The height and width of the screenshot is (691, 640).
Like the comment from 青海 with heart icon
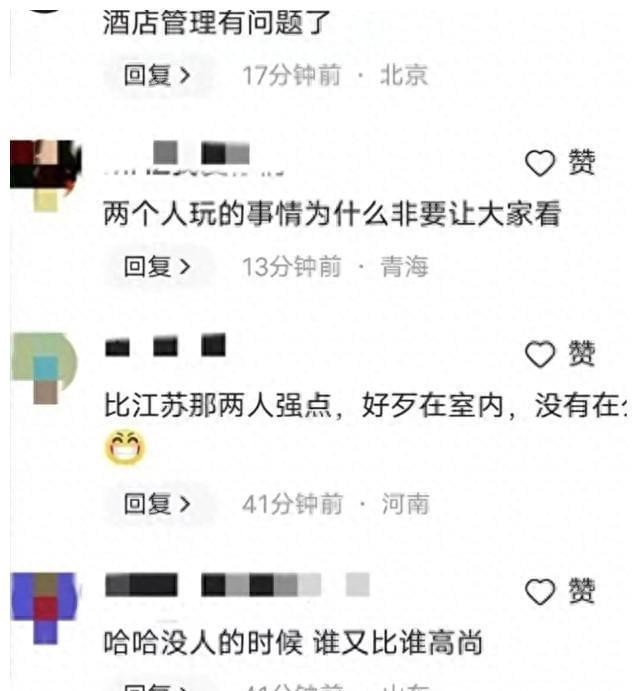pos(540,163)
